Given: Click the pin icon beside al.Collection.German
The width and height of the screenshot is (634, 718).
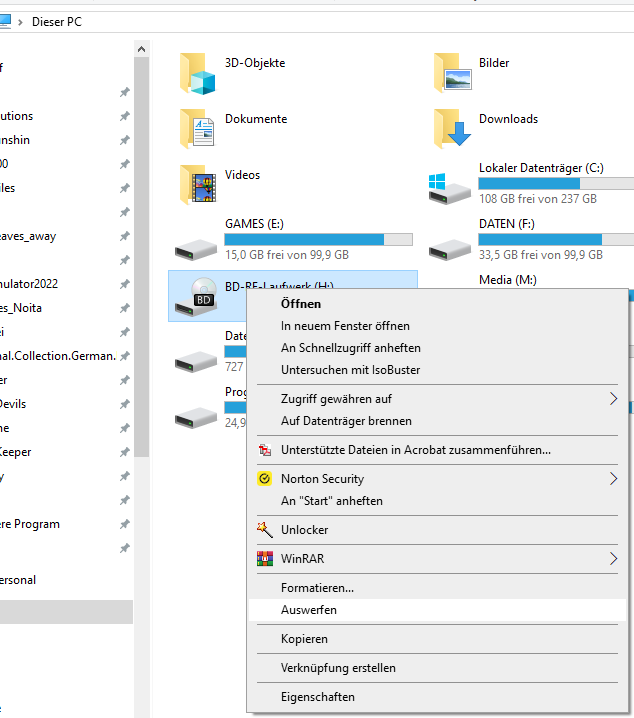Looking at the screenshot, I should tap(125, 356).
